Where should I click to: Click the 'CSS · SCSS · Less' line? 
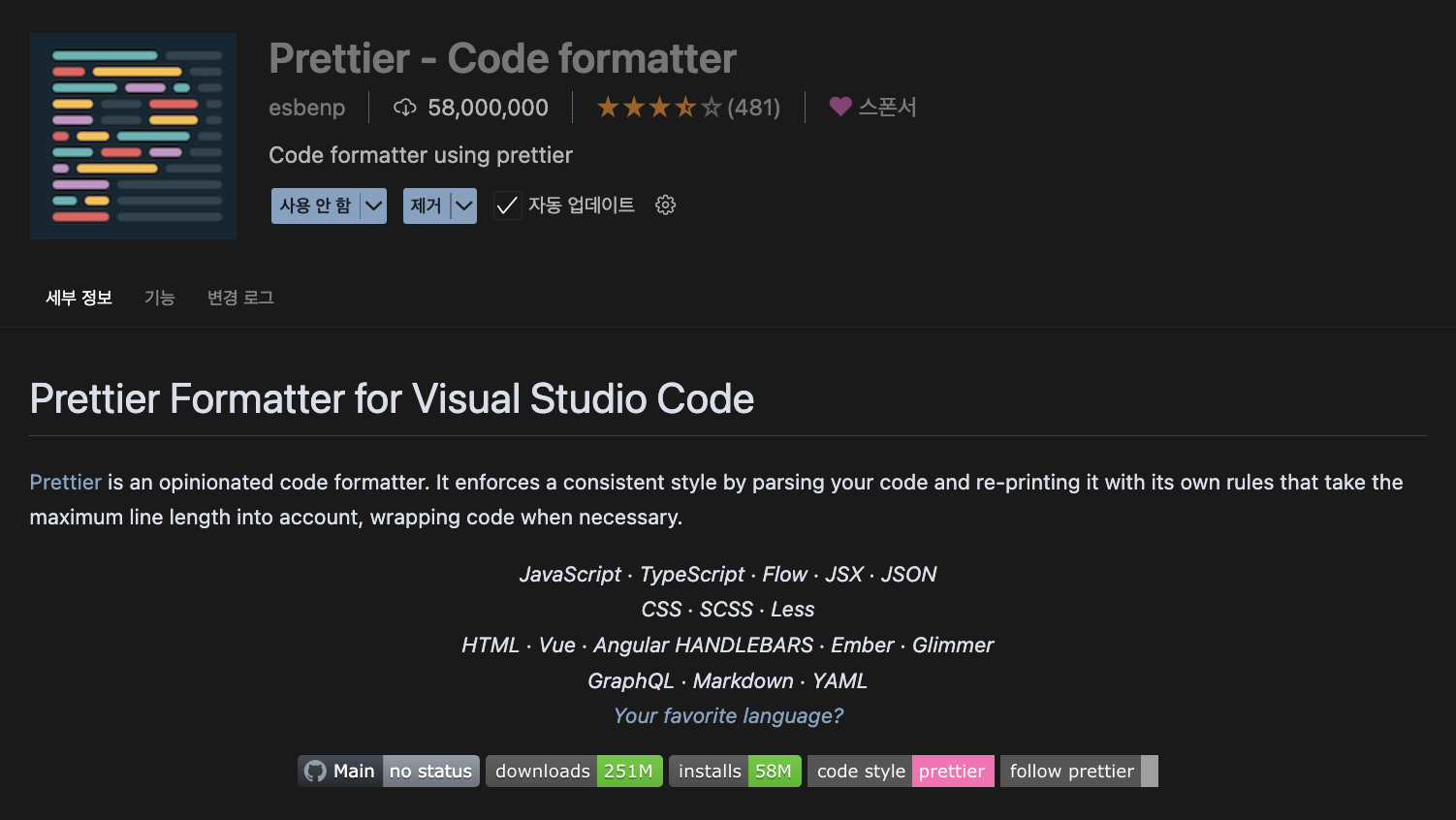[x=728, y=610]
